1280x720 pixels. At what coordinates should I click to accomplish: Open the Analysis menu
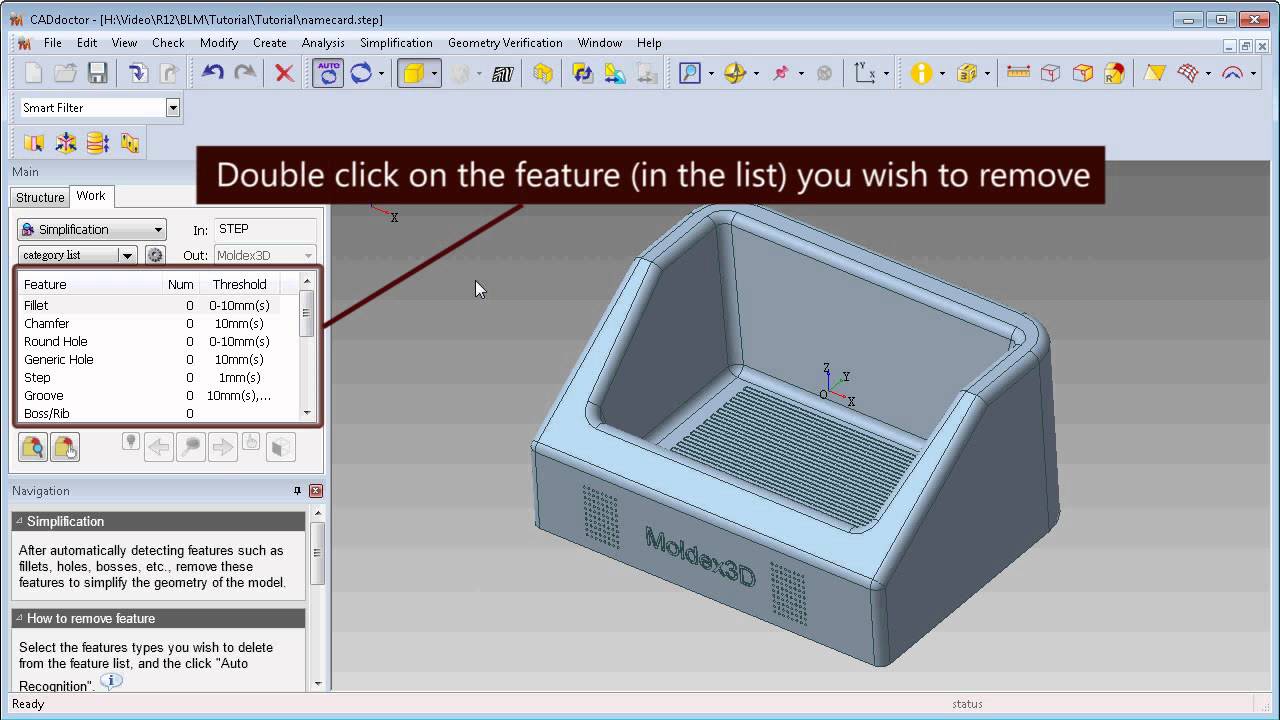point(323,43)
